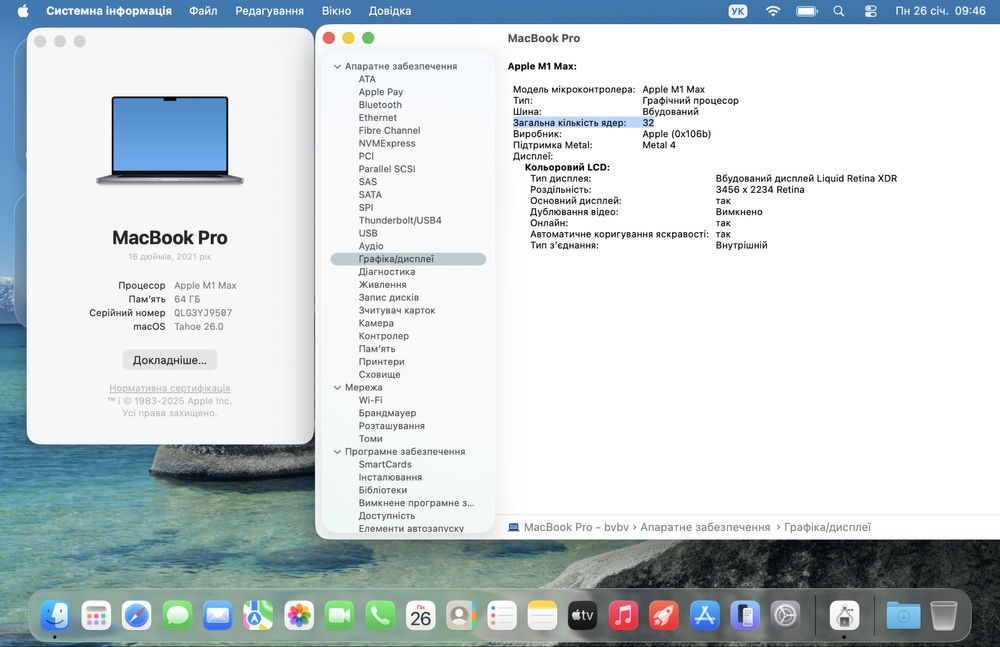Open the green Phone app in Dock

pyautogui.click(x=380, y=616)
